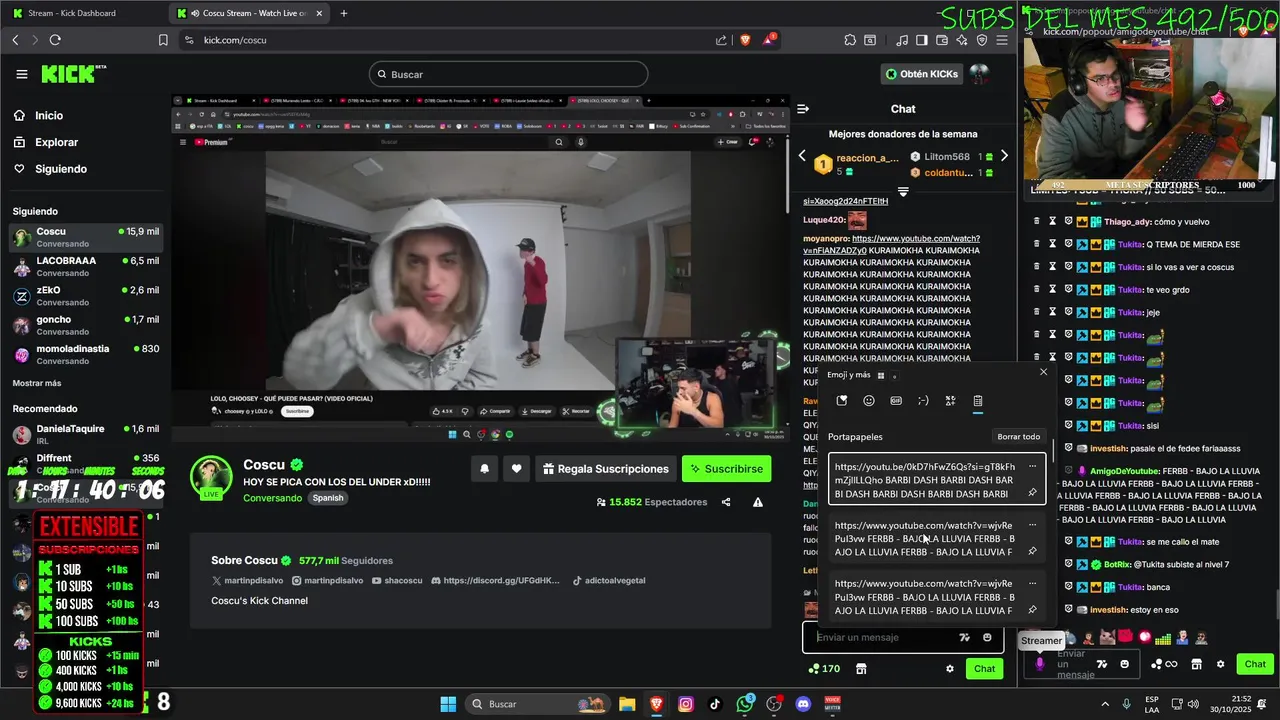Show next top donor with right arrow
1280x720 pixels.
click(x=1005, y=156)
